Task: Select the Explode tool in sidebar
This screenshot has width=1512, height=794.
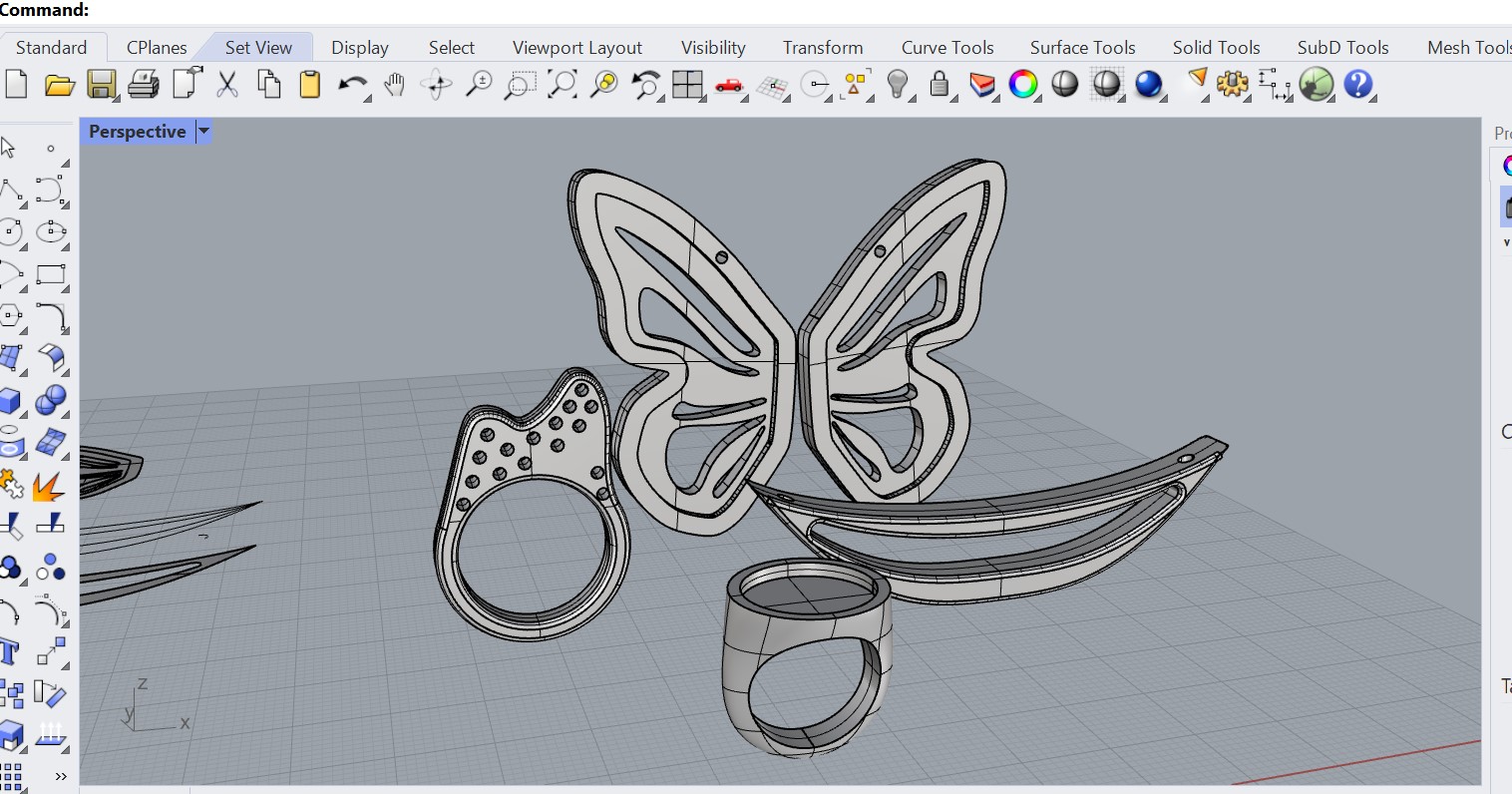Action: (x=49, y=486)
